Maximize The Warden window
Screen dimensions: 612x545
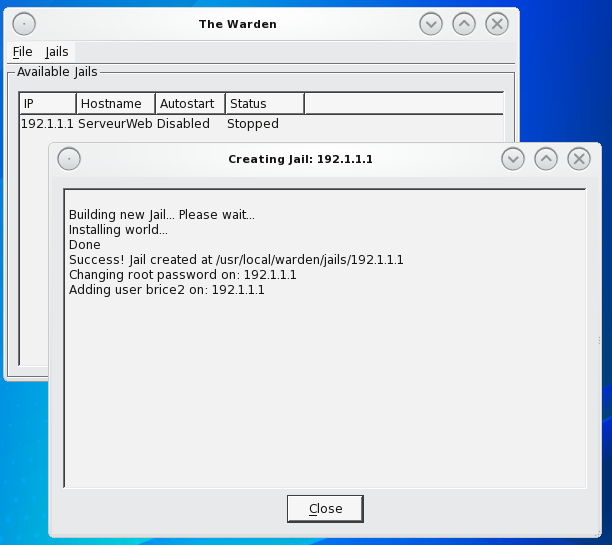pyautogui.click(x=464, y=24)
